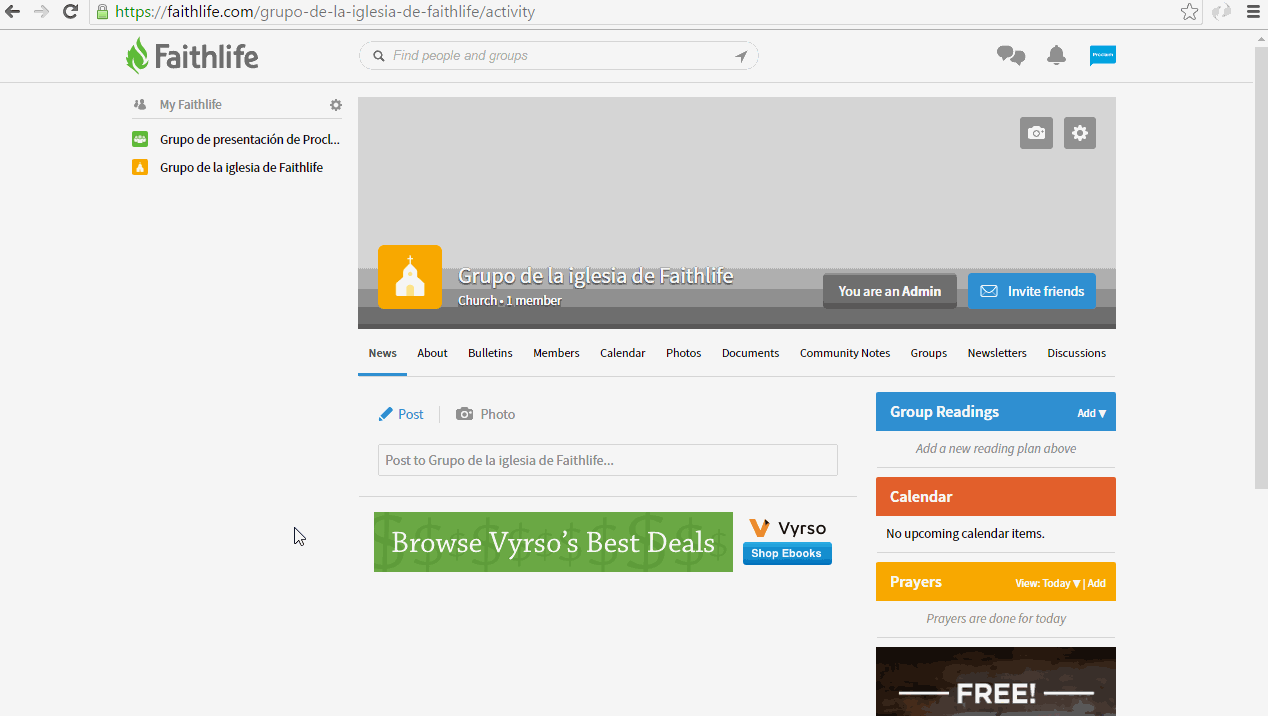Click the Prayers header title
The height and width of the screenshot is (716, 1268).
[916, 582]
